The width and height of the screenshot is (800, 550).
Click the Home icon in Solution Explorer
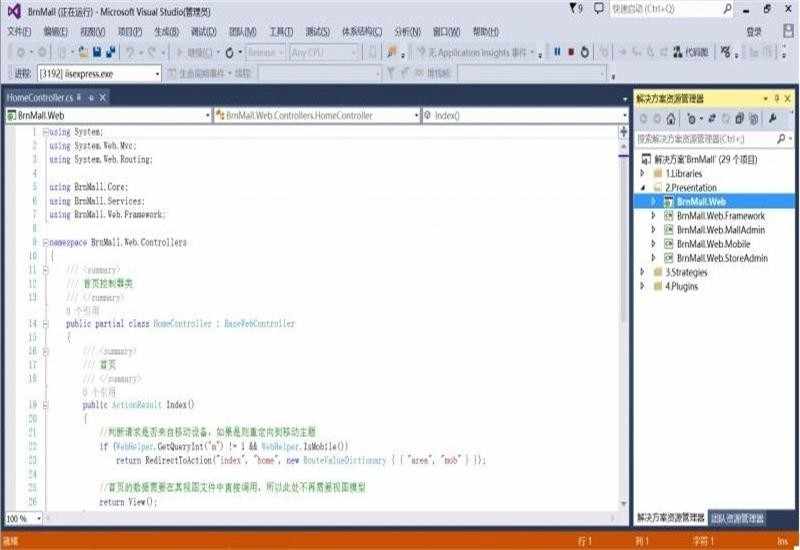671,119
